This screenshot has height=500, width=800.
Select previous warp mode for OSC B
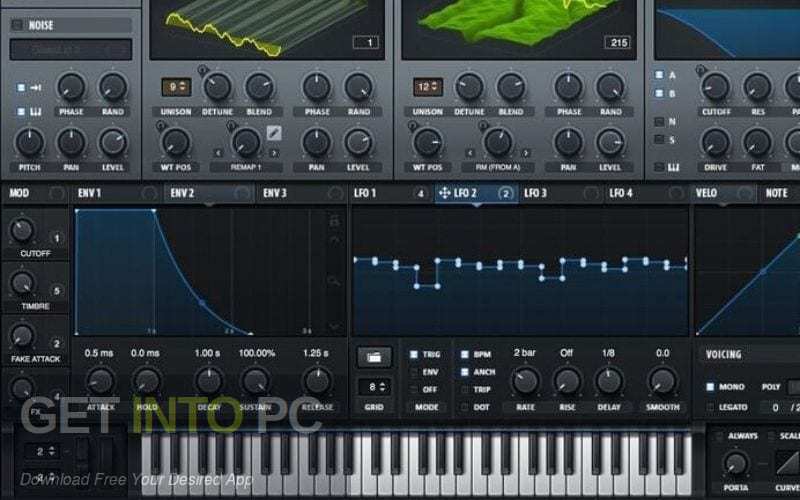click(x=469, y=153)
